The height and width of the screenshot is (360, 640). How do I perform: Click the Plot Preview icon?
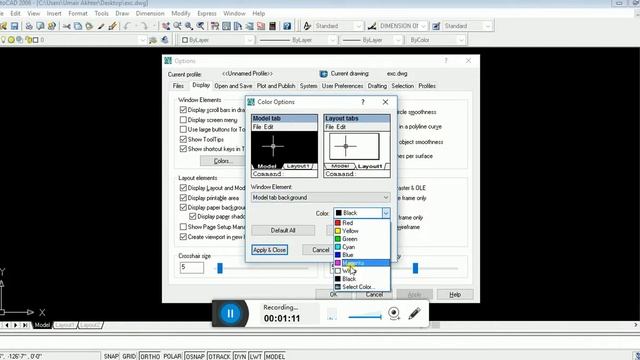click(40, 26)
